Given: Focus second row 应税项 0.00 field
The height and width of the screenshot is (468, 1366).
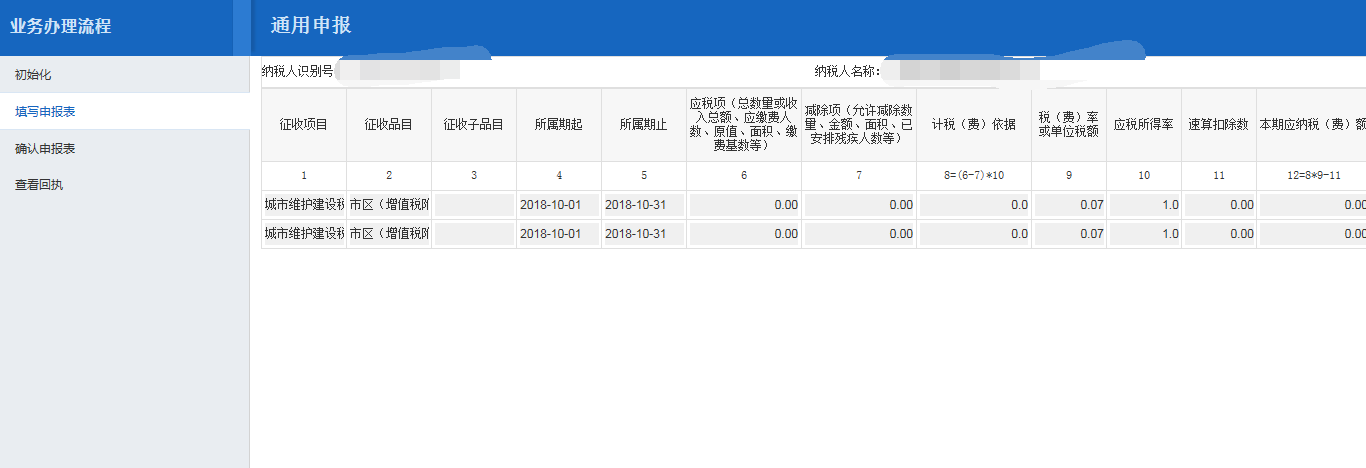Looking at the screenshot, I should 744,234.
